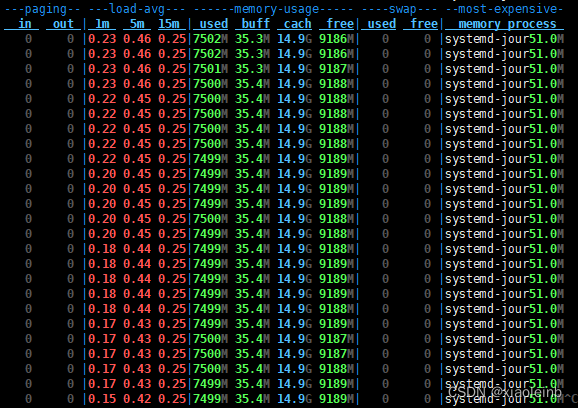Click 9189M free in the 0.15 load row
This screenshot has width=578, height=408.
336,399
